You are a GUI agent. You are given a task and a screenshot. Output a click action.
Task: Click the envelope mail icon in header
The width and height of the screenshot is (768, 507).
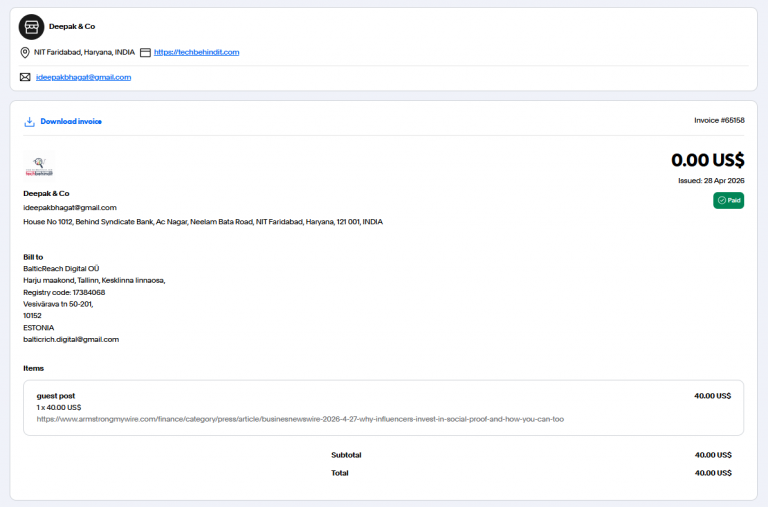[x=25, y=77]
